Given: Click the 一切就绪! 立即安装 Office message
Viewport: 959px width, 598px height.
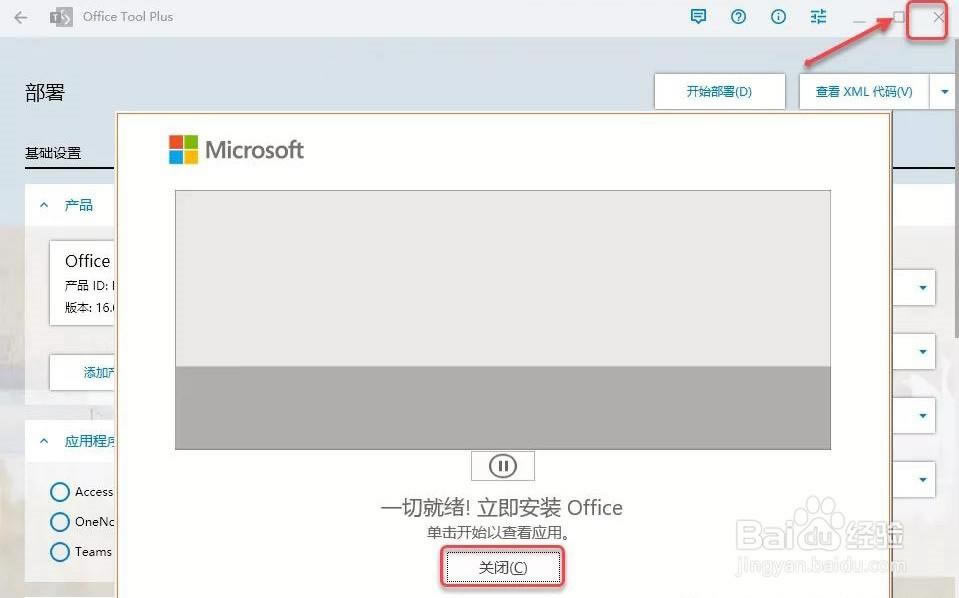Looking at the screenshot, I should click(502, 508).
